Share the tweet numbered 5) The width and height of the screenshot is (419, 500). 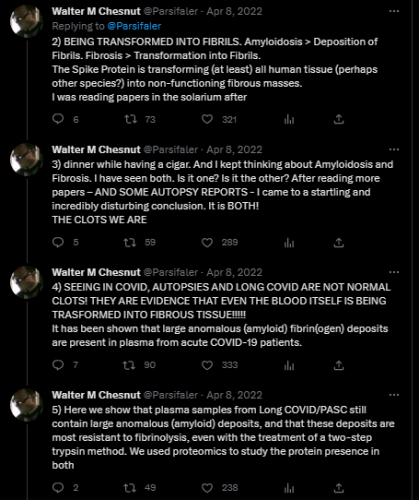339,488
